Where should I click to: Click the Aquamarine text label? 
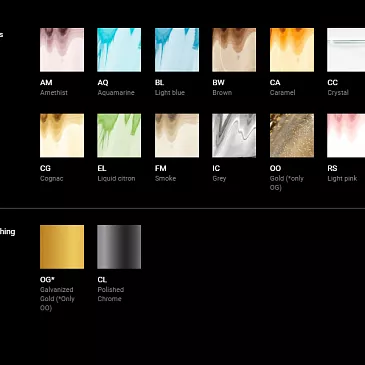(x=116, y=93)
